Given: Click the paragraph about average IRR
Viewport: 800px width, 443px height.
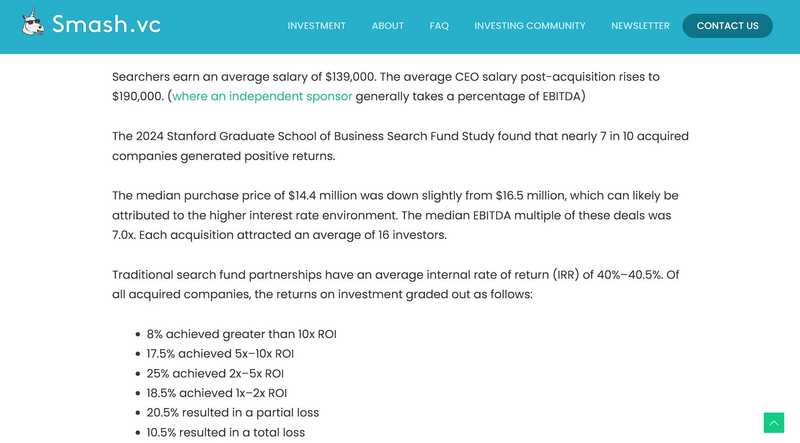Looking at the screenshot, I should pyautogui.click(x=395, y=284).
